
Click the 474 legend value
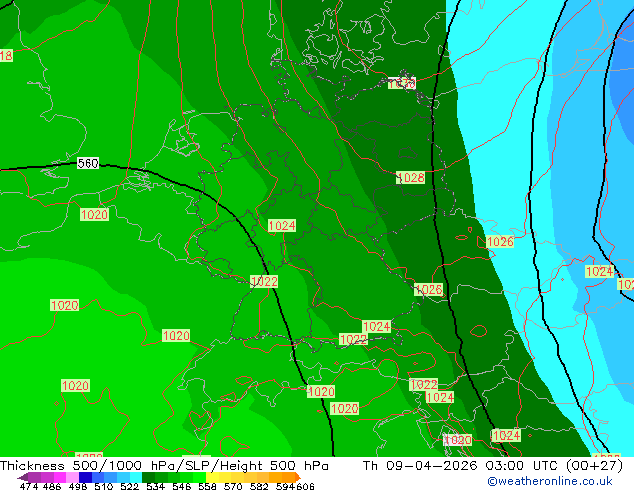click(x=29, y=486)
